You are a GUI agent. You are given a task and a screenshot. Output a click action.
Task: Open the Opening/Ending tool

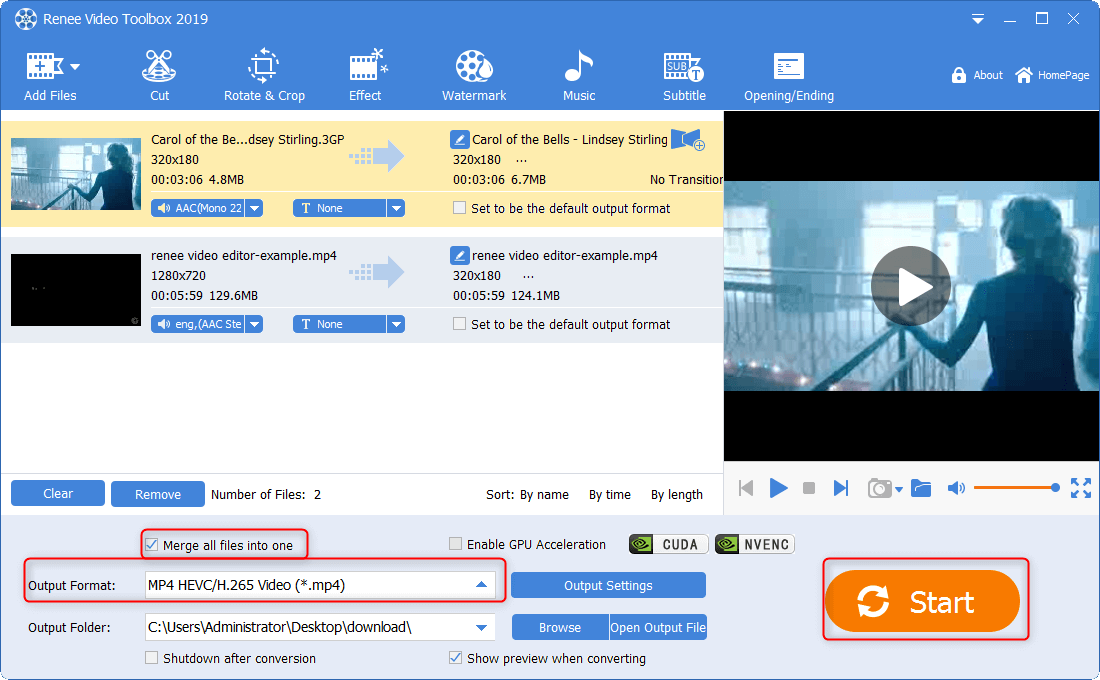[x=788, y=76]
